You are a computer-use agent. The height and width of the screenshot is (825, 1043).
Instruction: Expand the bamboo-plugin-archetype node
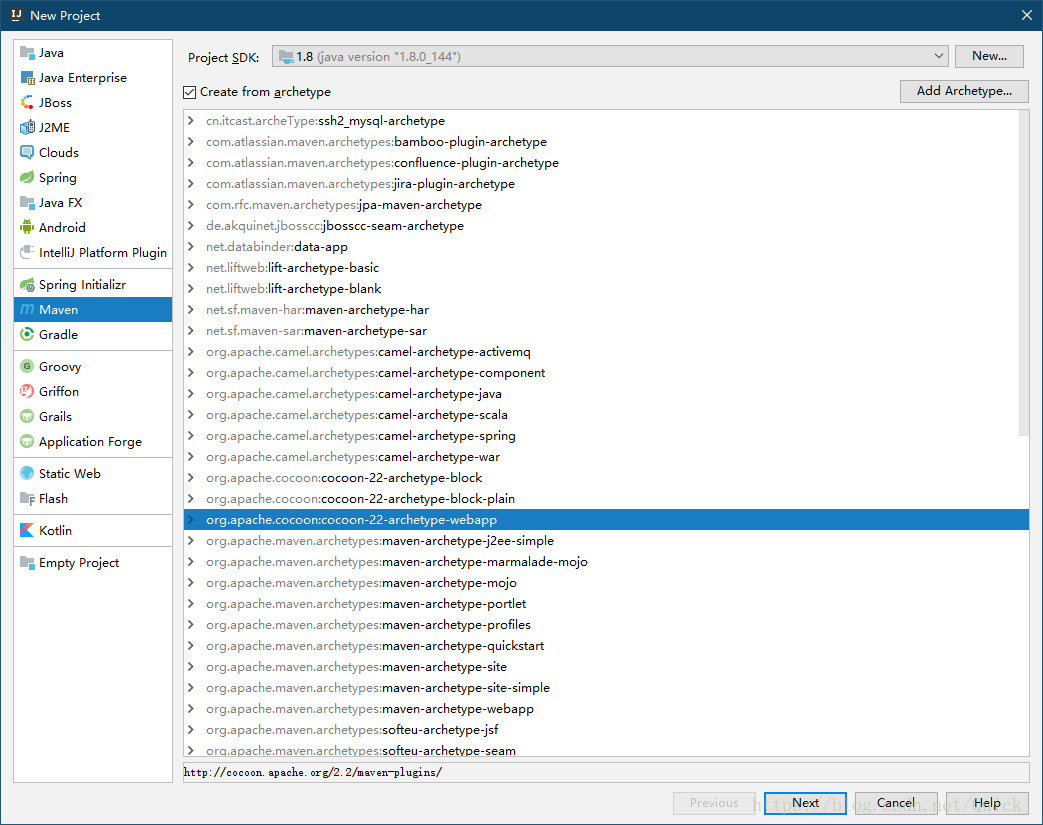click(x=191, y=142)
